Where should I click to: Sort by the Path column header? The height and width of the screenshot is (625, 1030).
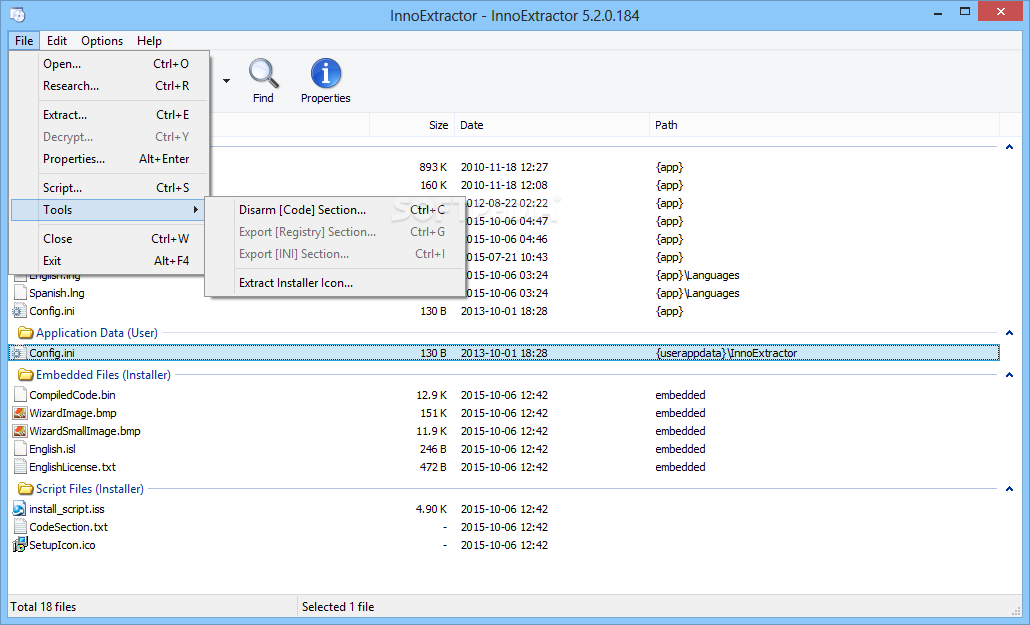[x=824, y=125]
